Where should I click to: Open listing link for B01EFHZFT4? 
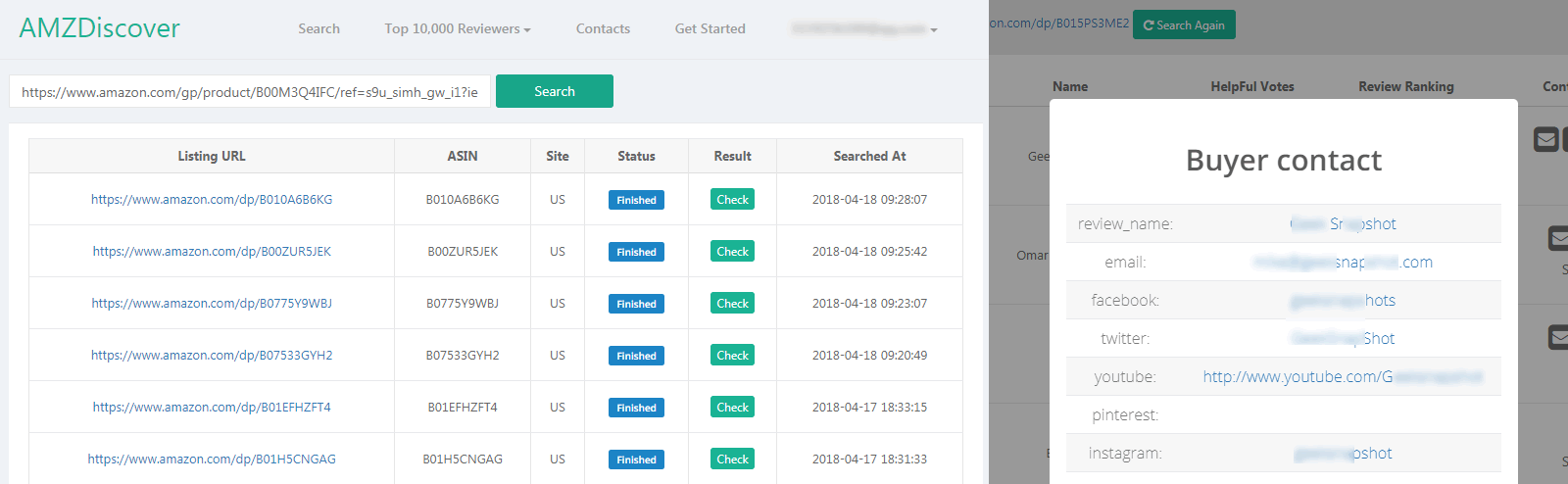click(212, 407)
